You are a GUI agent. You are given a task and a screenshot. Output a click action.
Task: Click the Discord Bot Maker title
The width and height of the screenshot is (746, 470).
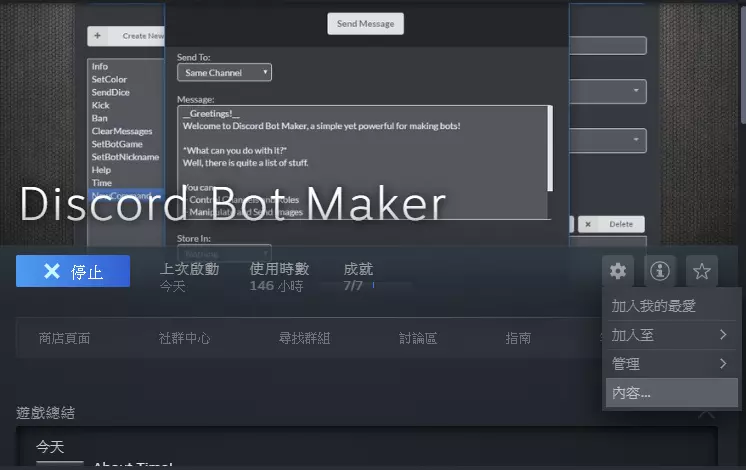point(233,204)
